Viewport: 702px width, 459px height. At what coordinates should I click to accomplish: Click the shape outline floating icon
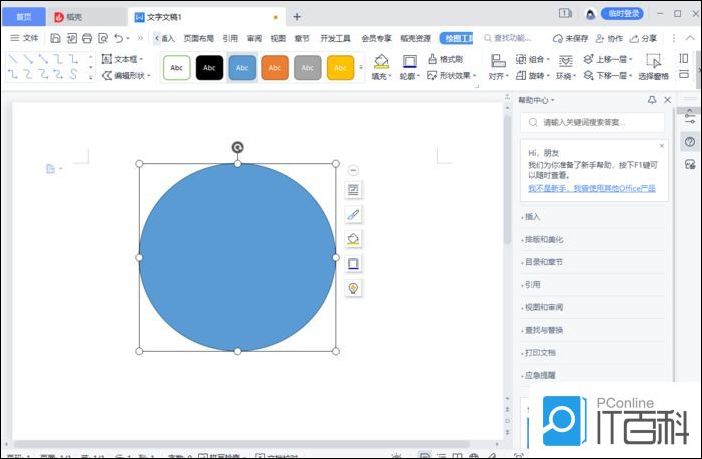353,264
